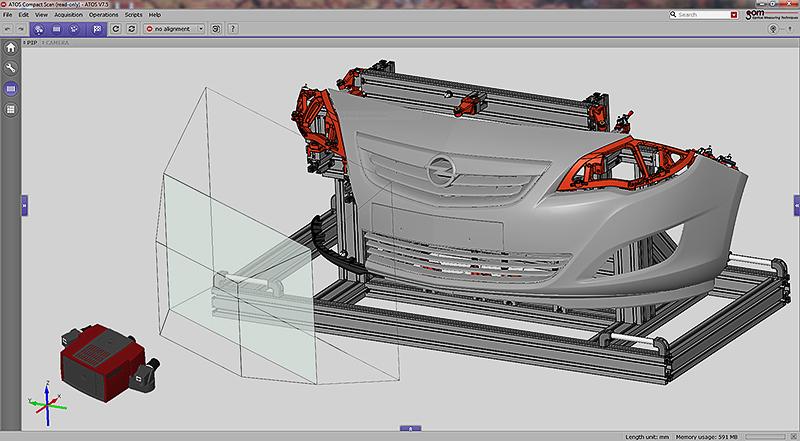Click the Home icon in left sidebar

click(x=10, y=47)
